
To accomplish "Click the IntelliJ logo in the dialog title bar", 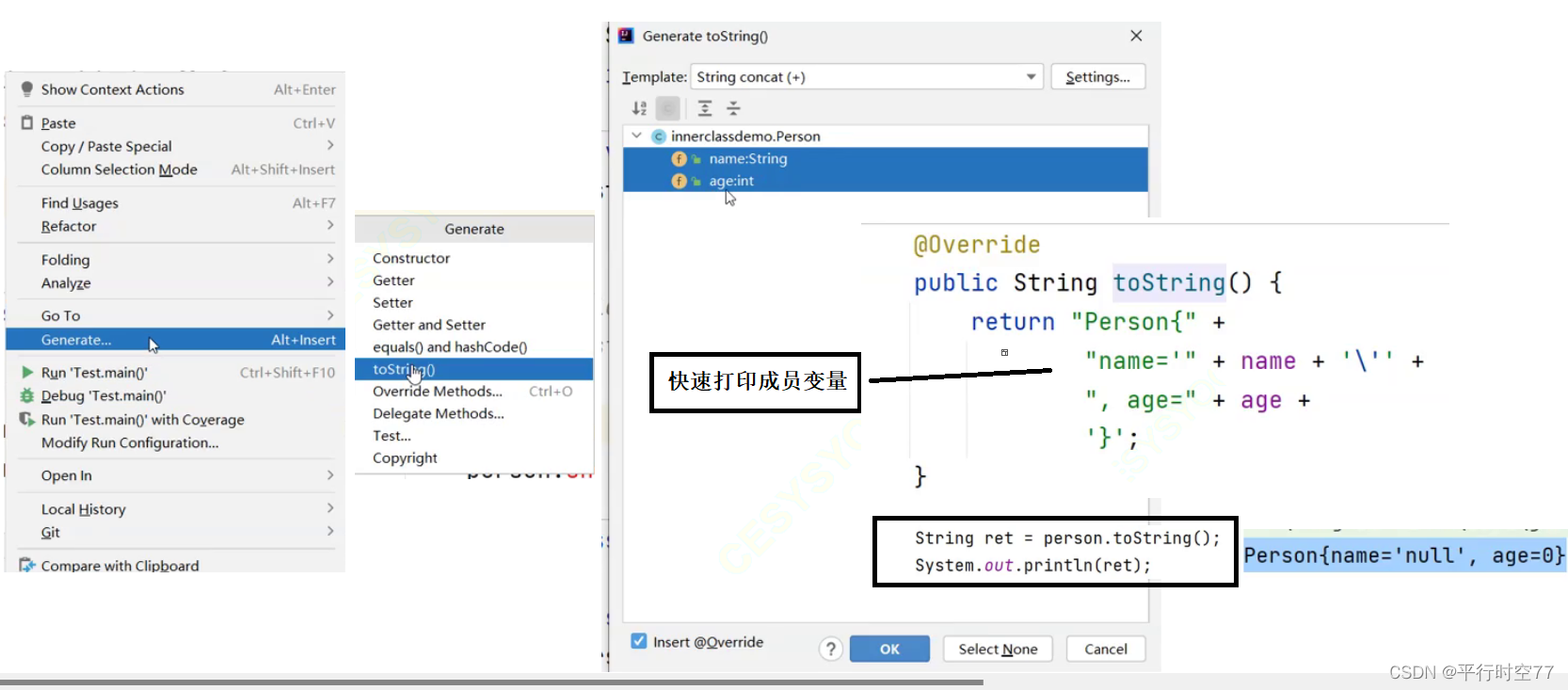I will pyautogui.click(x=626, y=36).
